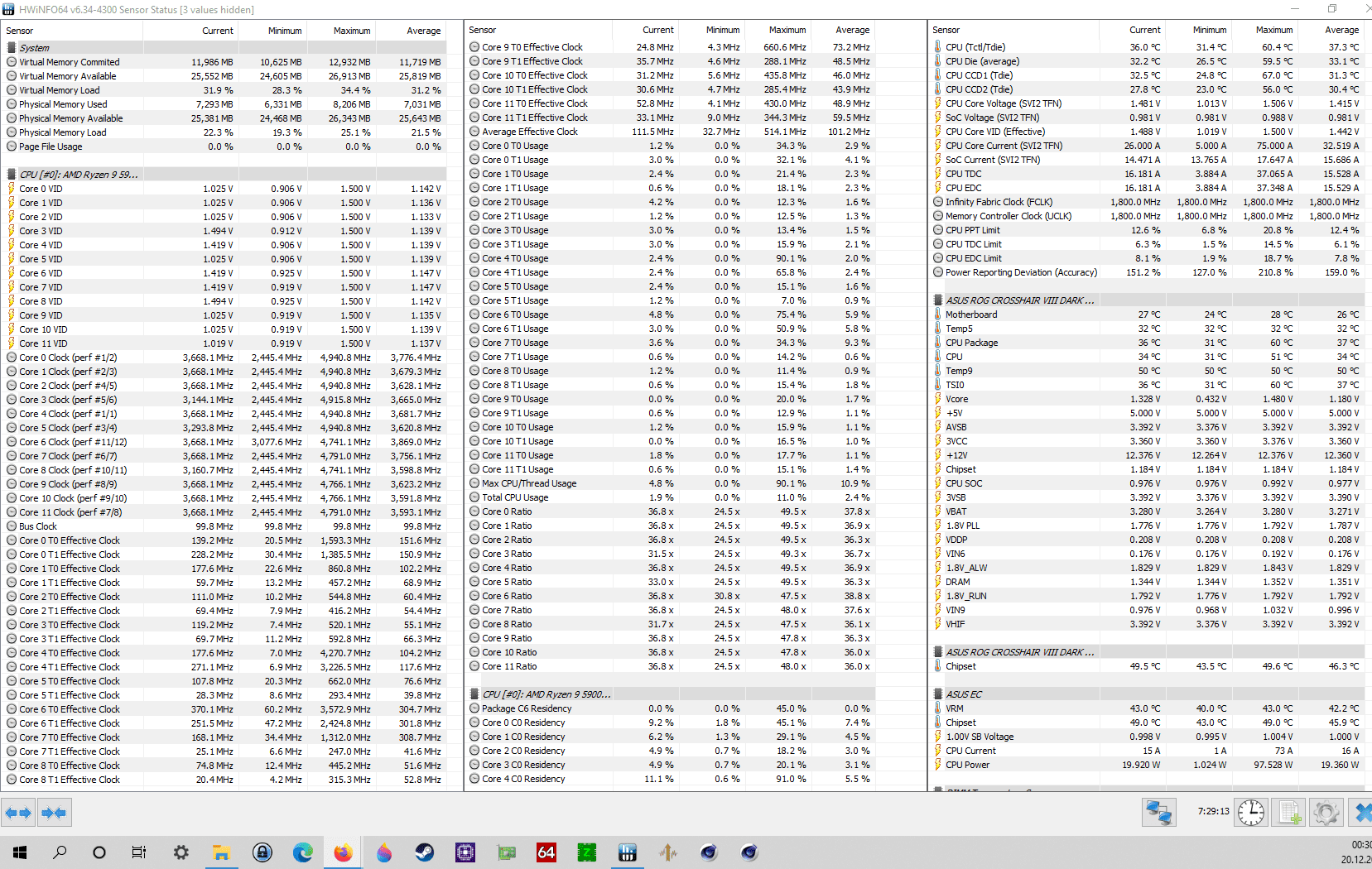
Task: Open the purple CPU chip app in taskbar
Action: tap(465, 852)
